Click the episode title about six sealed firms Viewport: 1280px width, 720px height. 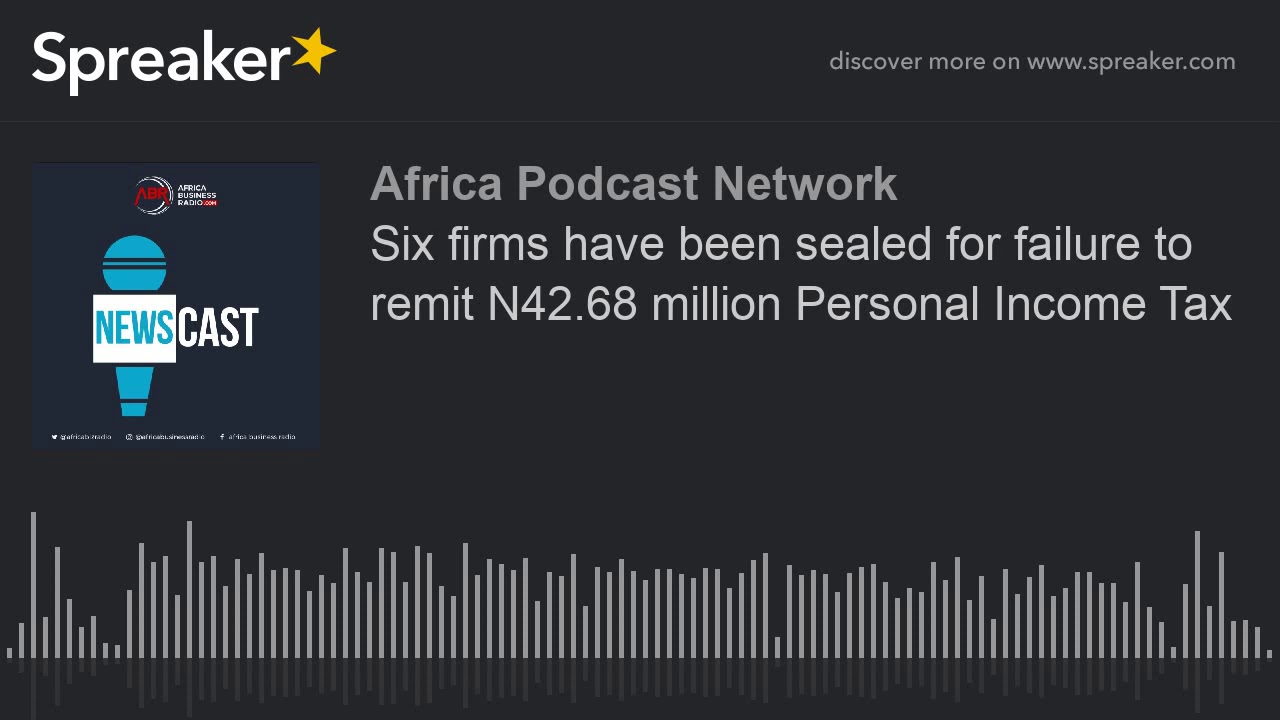tap(780, 244)
